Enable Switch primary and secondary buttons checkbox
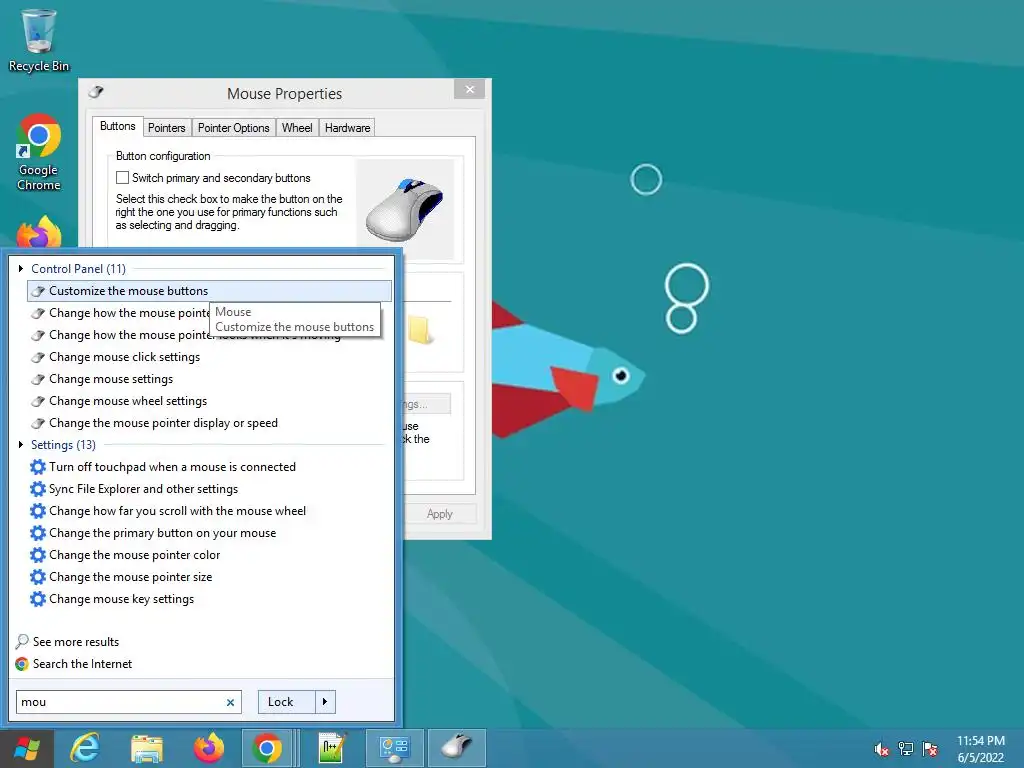1024x768 pixels. 122,178
